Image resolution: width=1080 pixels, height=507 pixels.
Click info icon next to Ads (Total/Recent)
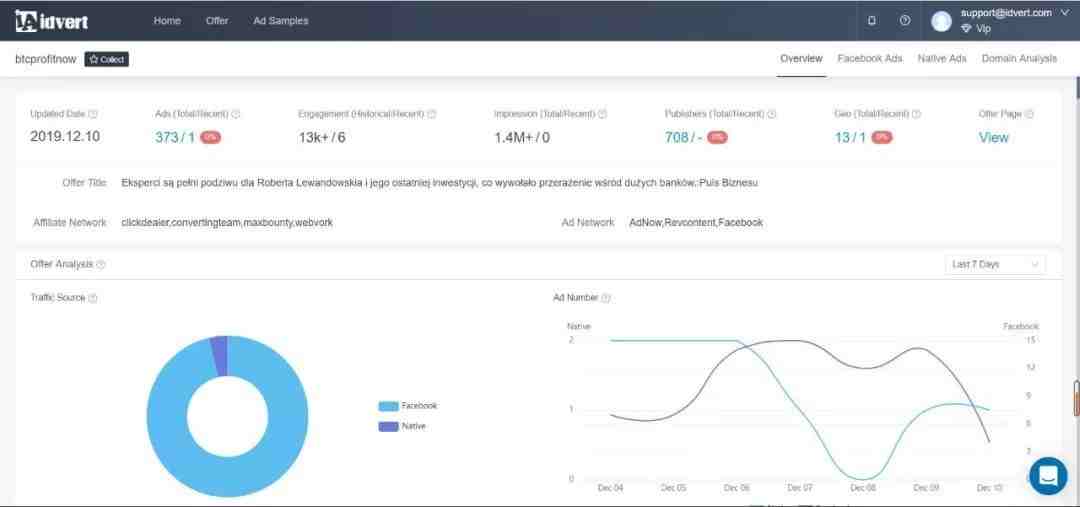[x=236, y=114]
